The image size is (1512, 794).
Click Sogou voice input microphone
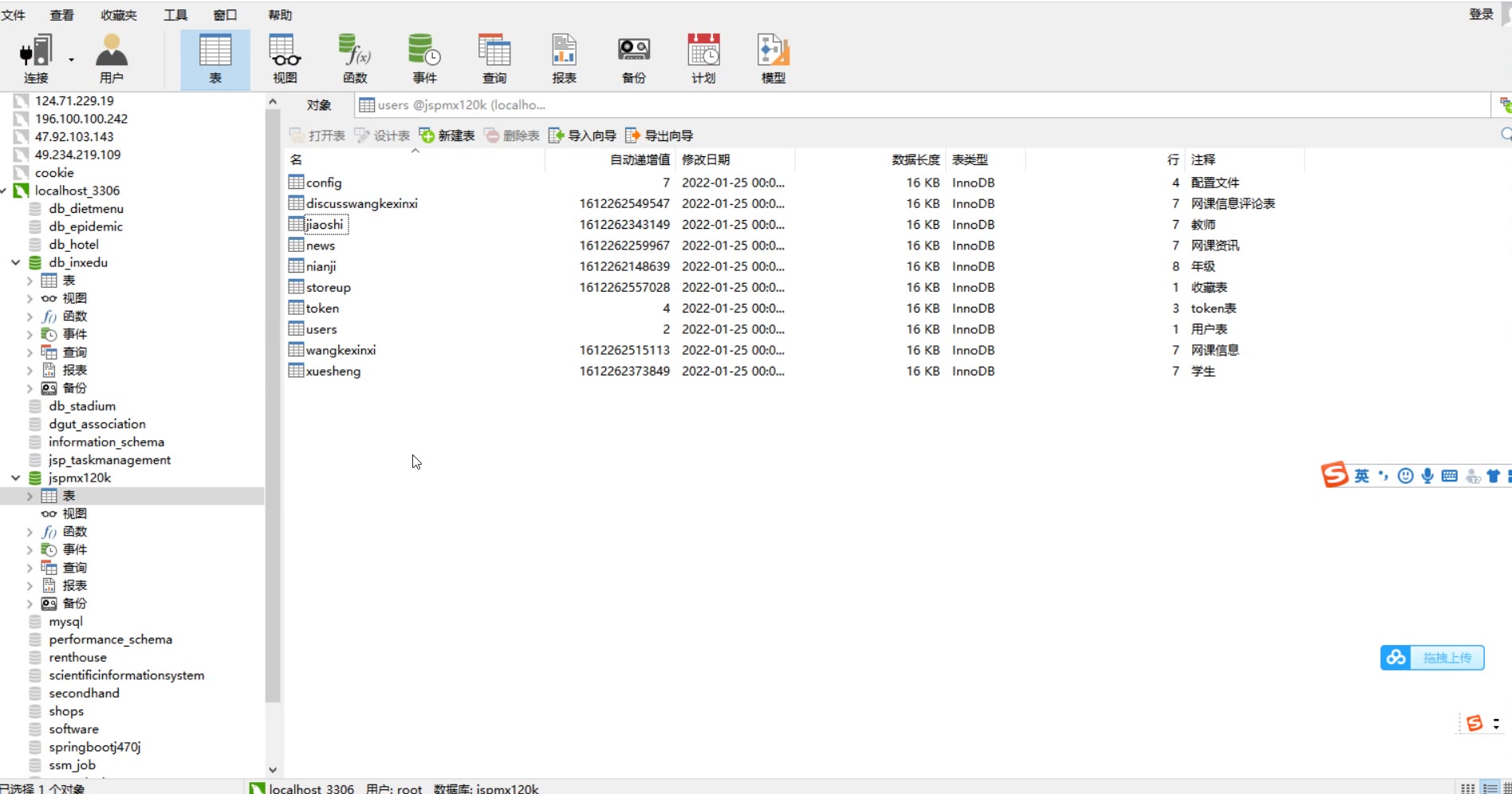1427,476
